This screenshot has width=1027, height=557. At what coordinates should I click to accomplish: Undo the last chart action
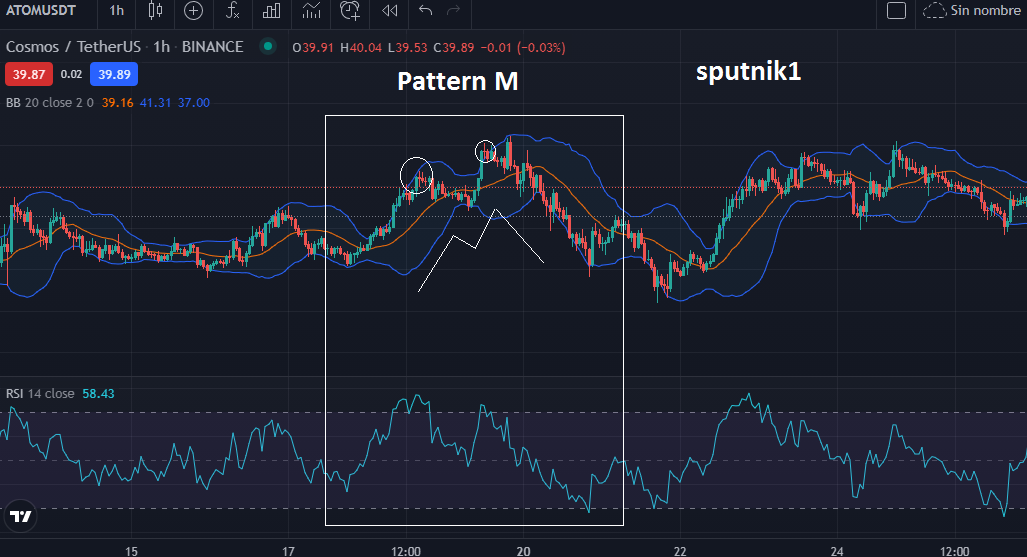(x=426, y=10)
